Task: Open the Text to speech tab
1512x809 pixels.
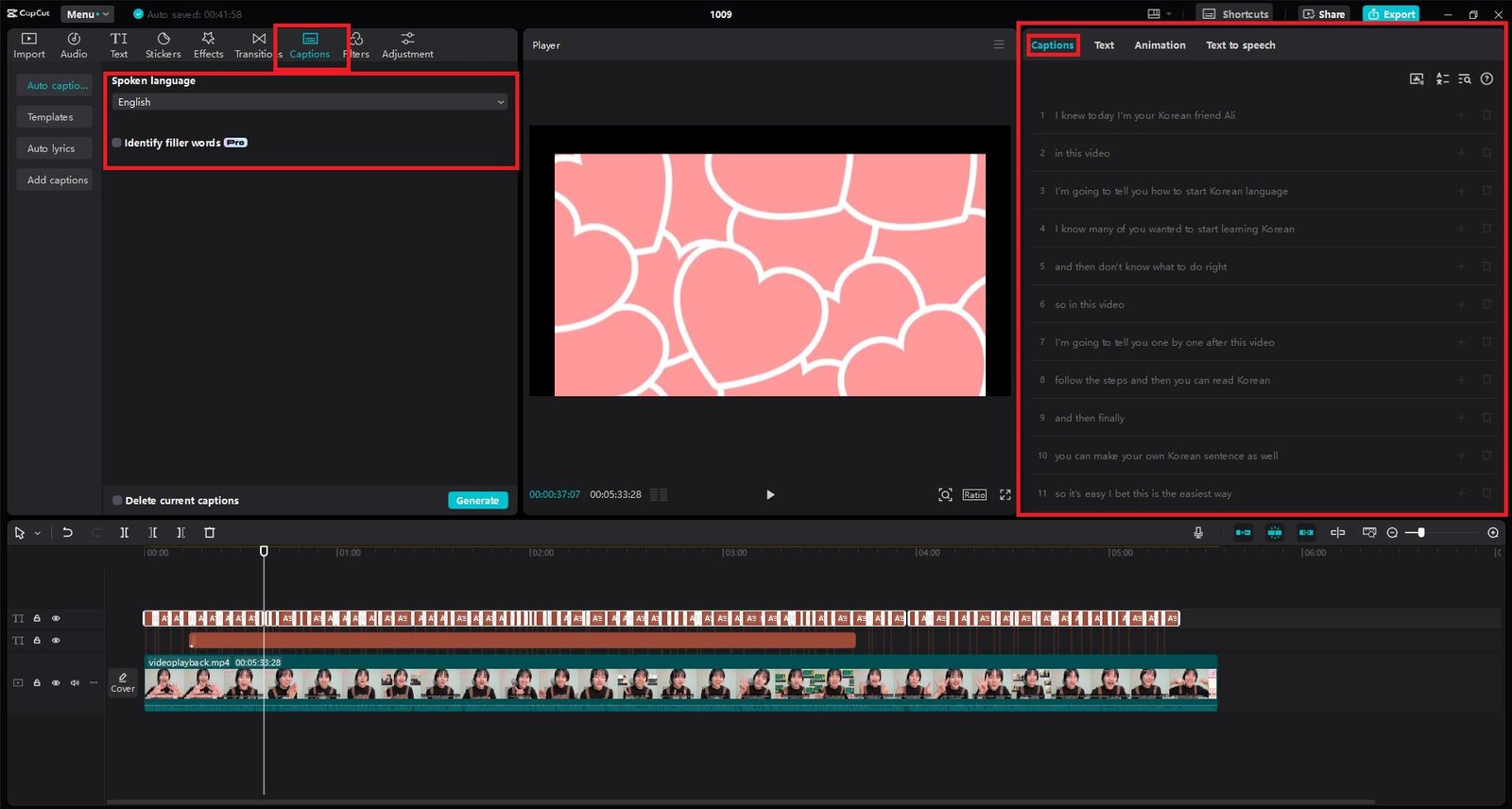Action: 1241,45
